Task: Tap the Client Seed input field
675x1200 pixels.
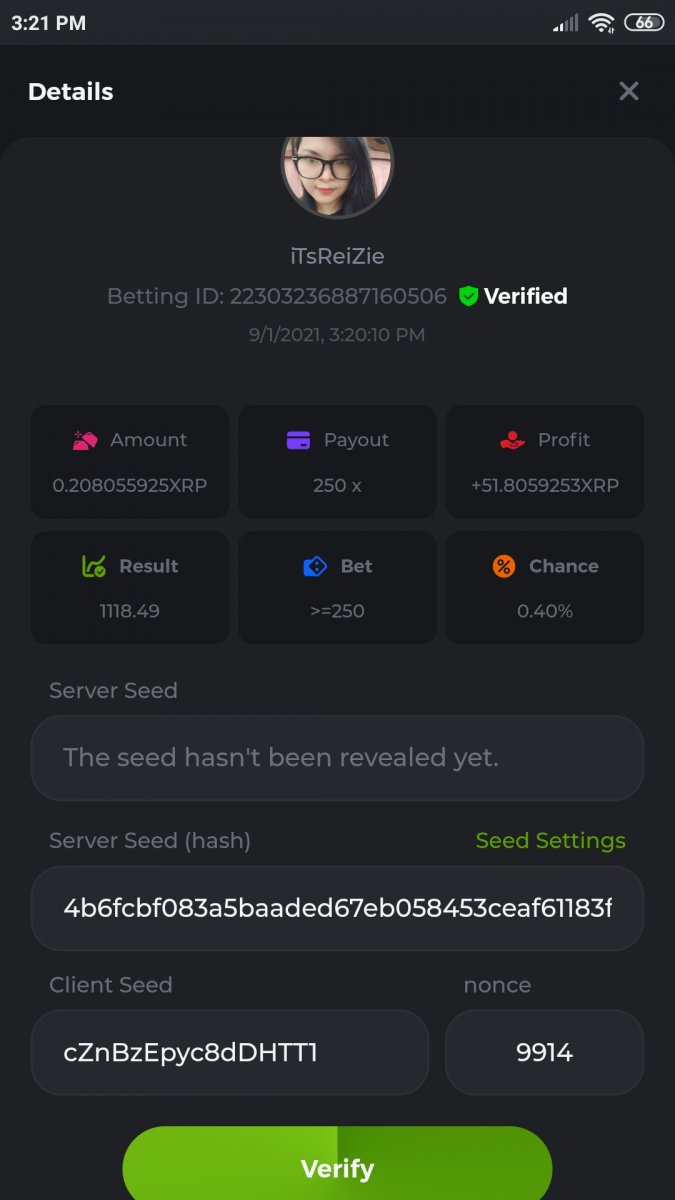Action: [230, 1052]
